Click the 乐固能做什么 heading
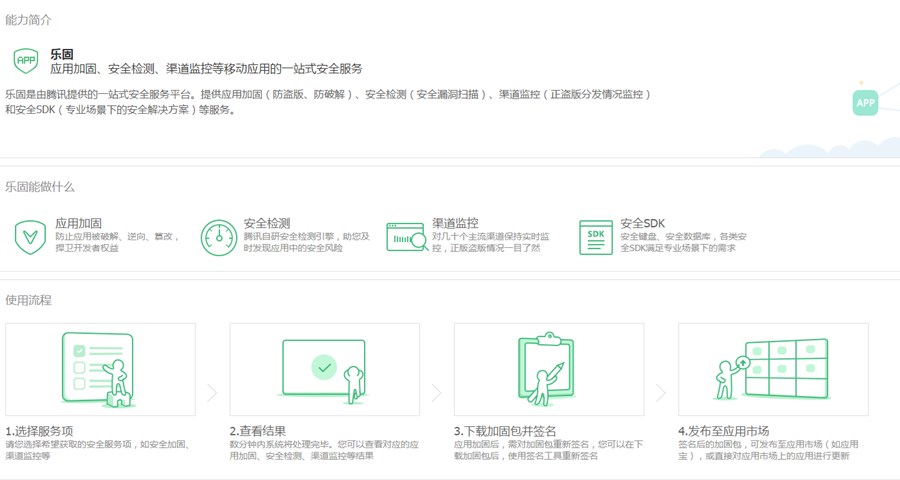Image resolution: width=900 pixels, height=480 pixels. pos(40,187)
